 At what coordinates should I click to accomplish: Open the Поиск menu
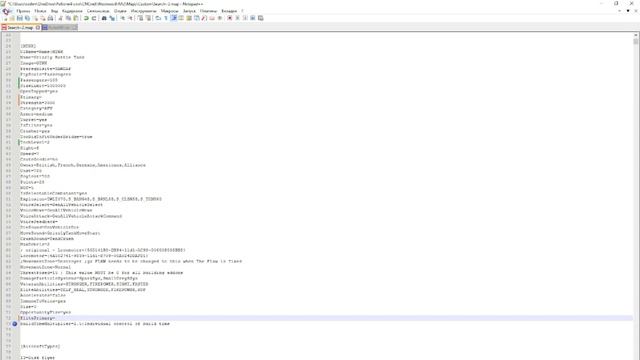(40, 11)
